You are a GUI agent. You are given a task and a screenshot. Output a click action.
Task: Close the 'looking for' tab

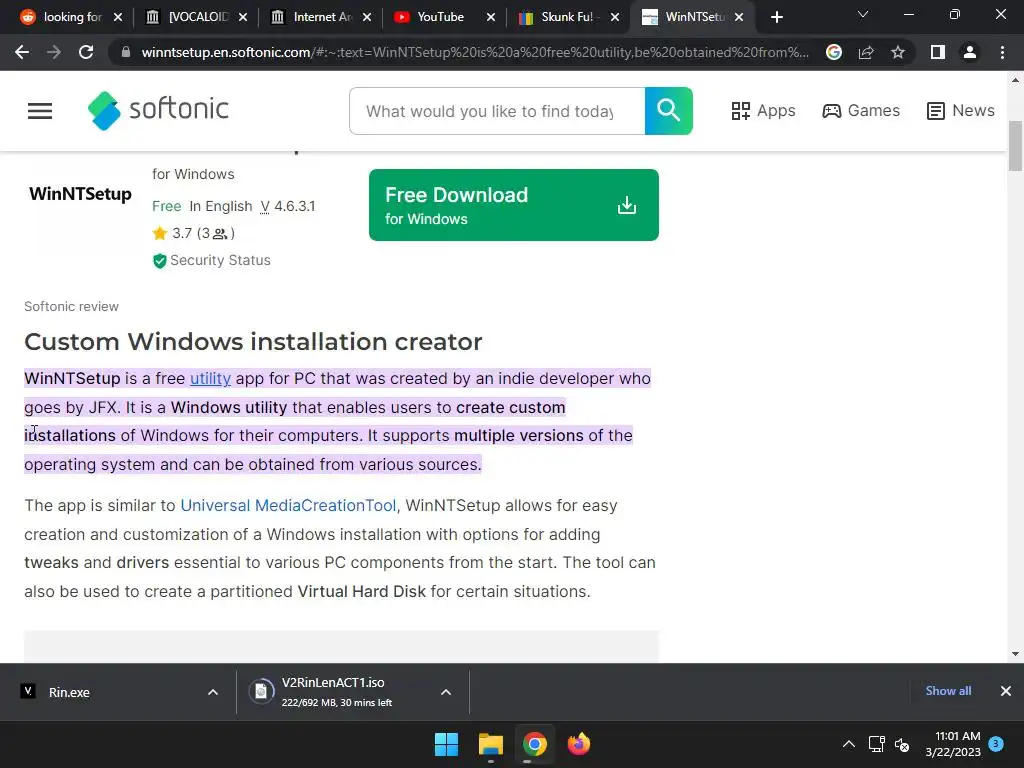coord(118,18)
